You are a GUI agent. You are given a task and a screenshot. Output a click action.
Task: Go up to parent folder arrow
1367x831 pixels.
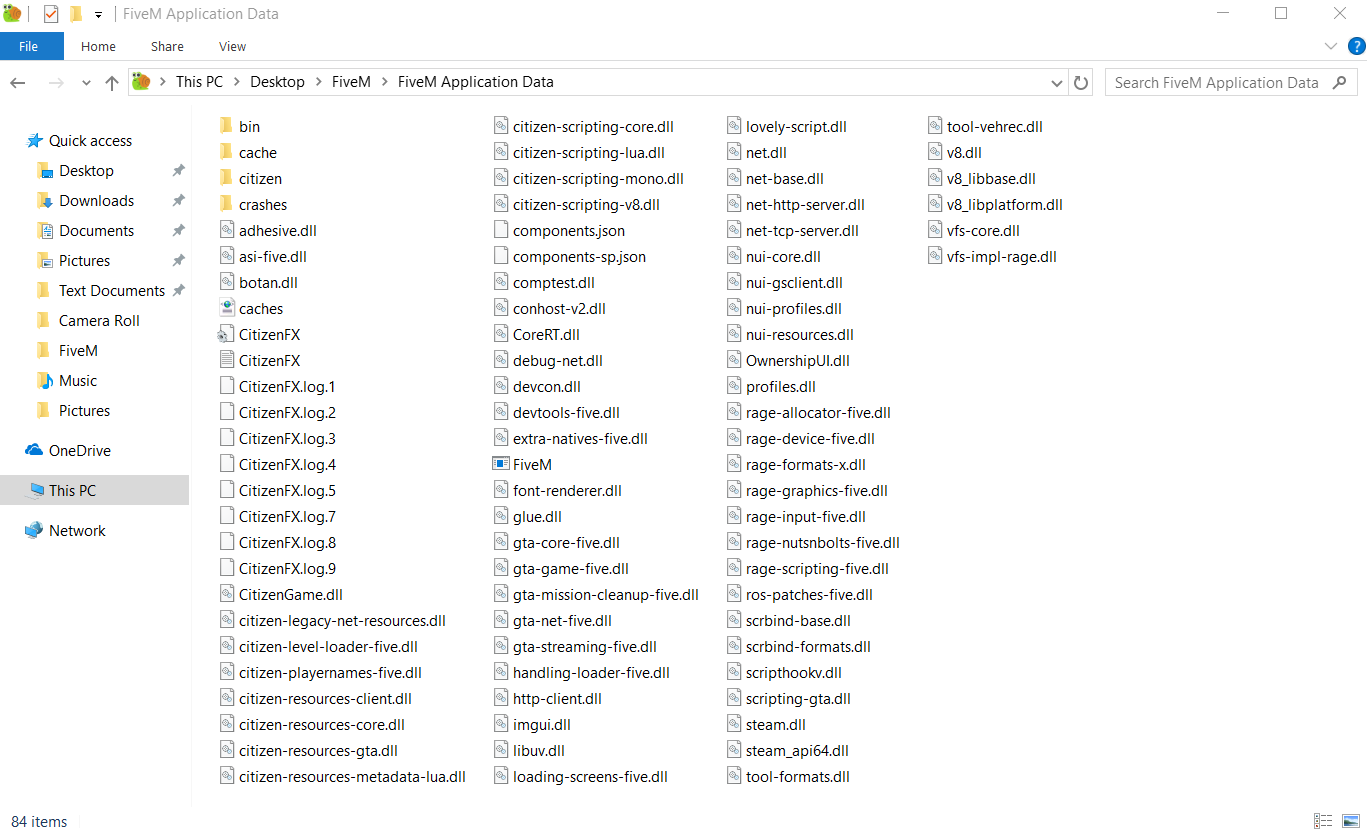pos(112,82)
